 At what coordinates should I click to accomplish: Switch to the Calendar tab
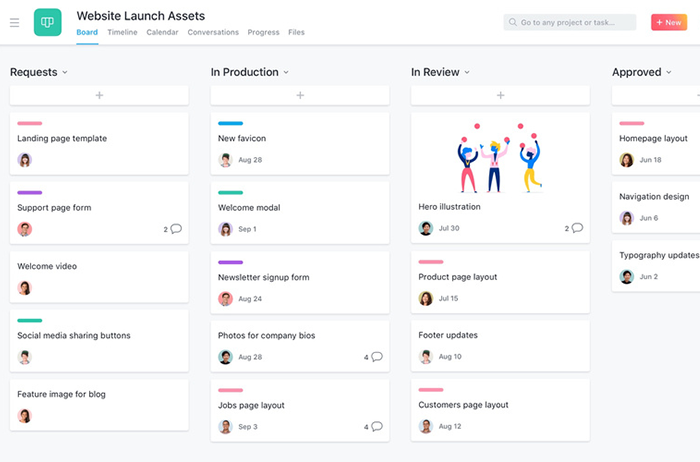pyautogui.click(x=162, y=32)
